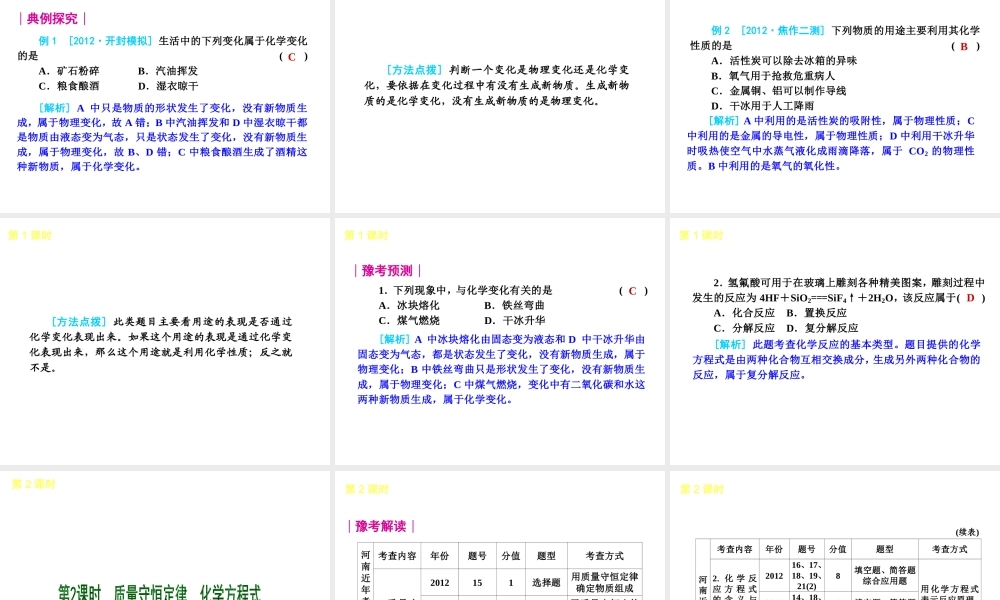Click the 填空题、简答题 综合应用题 cell
The height and width of the screenshot is (600, 1000).
pyautogui.click(x=885, y=575)
